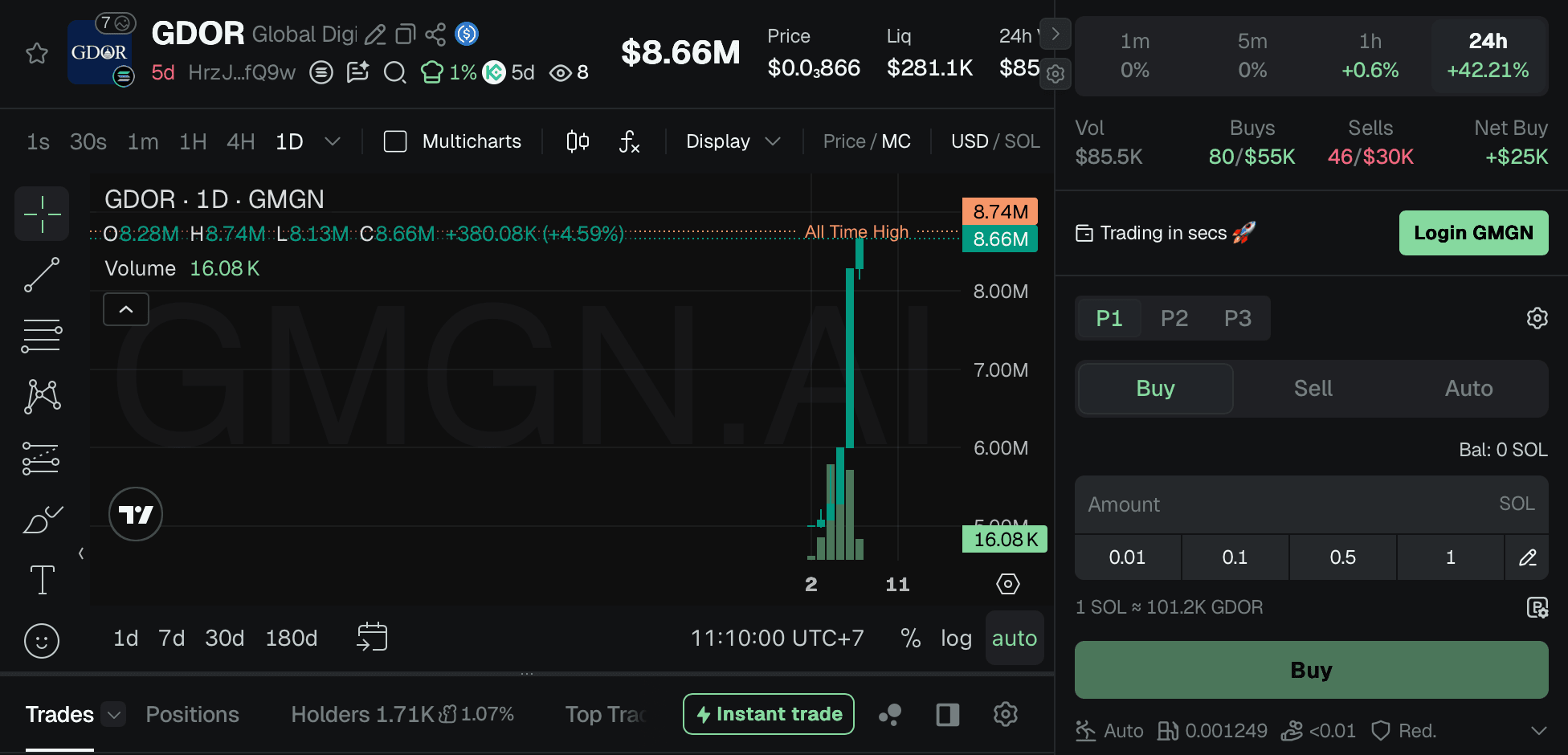Toggle percent scale on chart
Screen dimensions: 1568x755
[910, 638]
